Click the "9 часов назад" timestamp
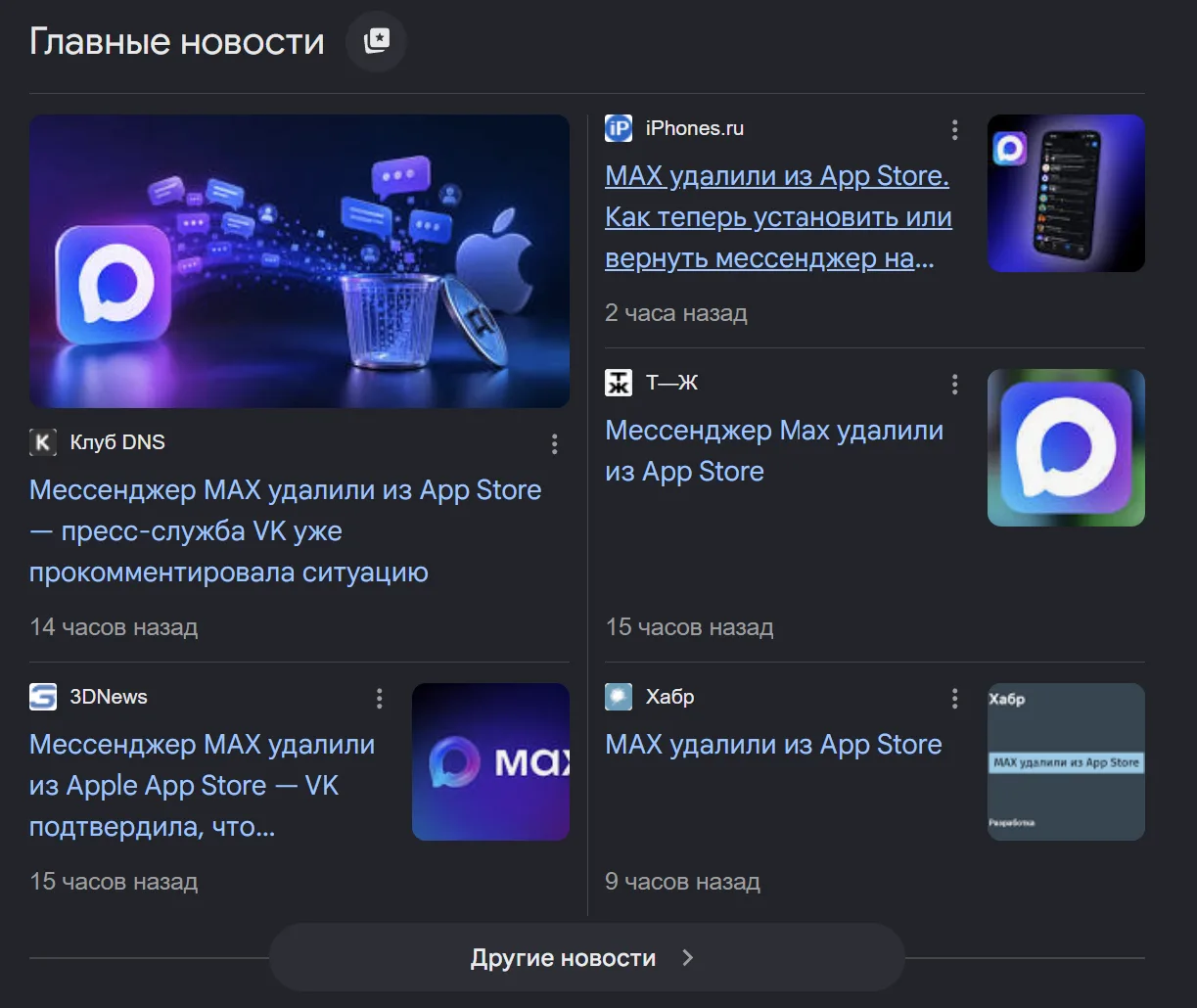The height and width of the screenshot is (1008, 1197). tap(682, 882)
